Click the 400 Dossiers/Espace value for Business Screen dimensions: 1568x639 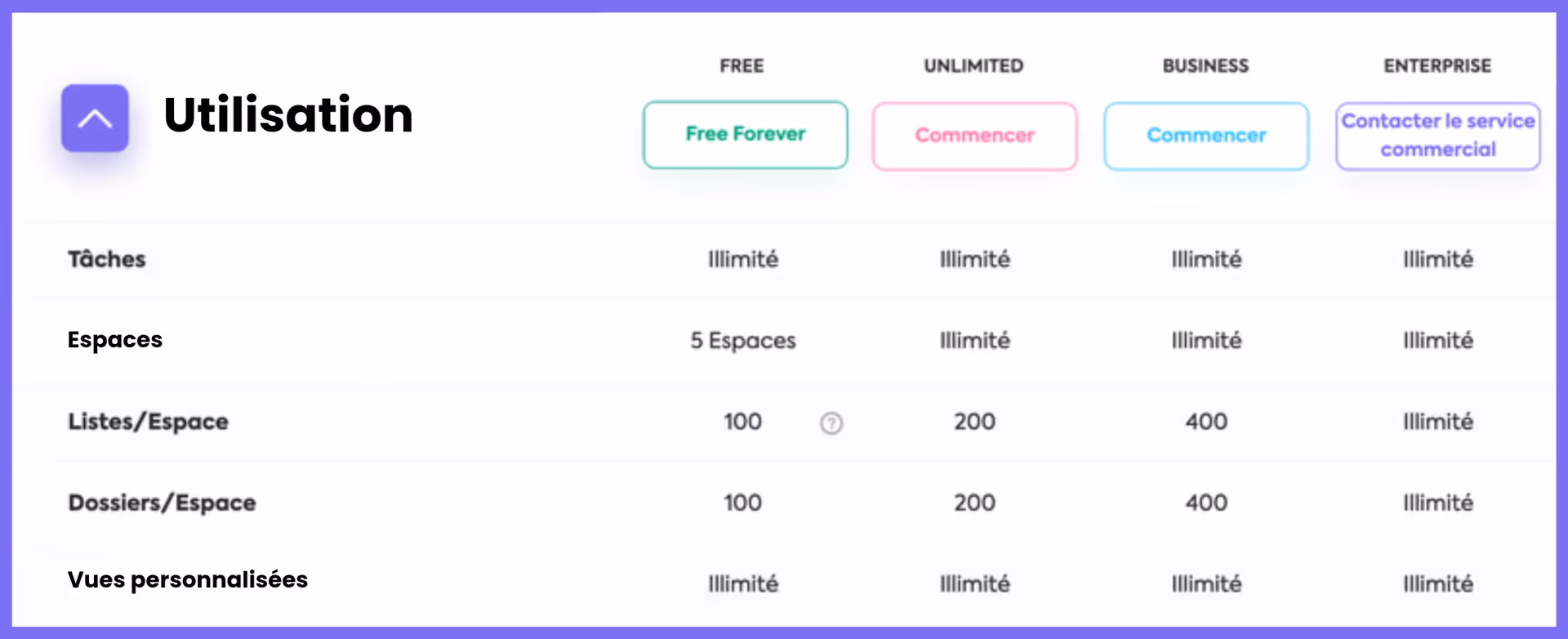(1206, 503)
